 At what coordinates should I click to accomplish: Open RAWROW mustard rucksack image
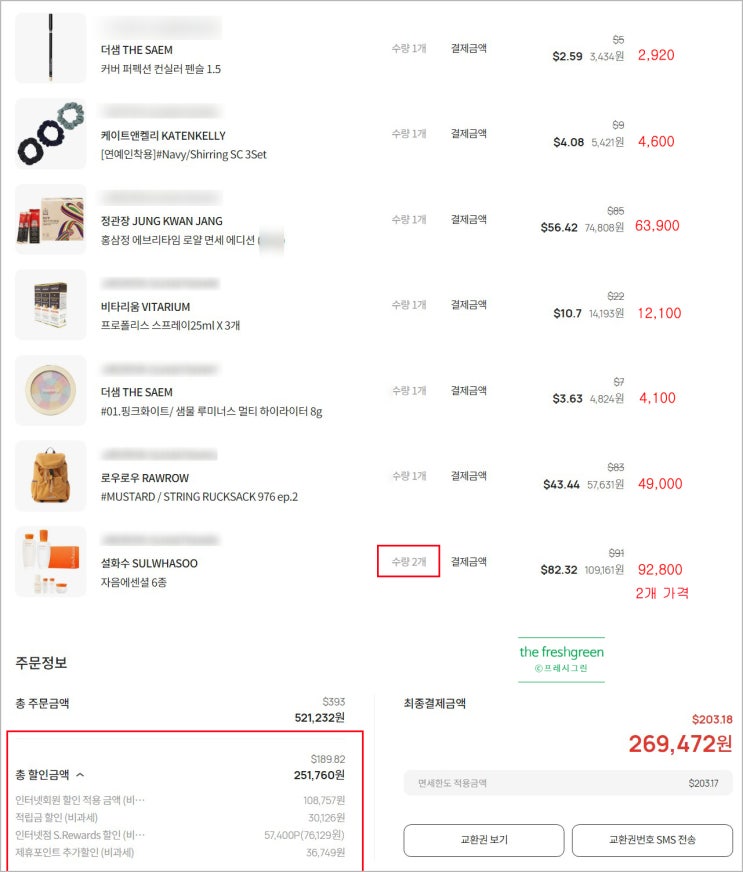click(51, 476)
